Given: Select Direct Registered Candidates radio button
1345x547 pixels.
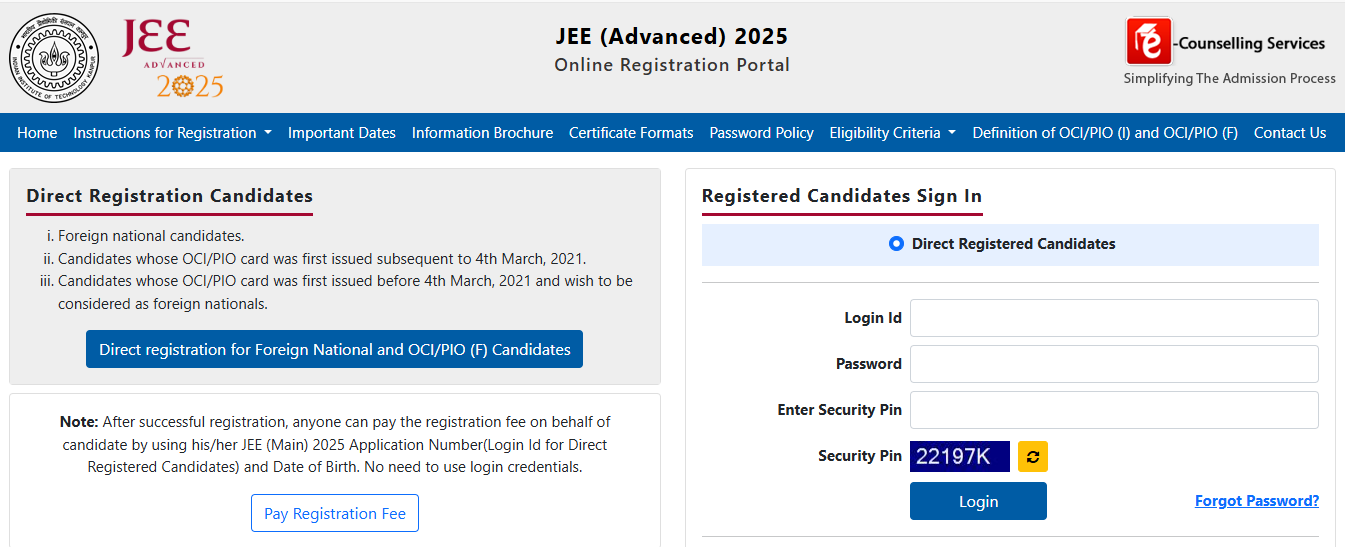Looking at the screenshot, I should coord(896,244).
